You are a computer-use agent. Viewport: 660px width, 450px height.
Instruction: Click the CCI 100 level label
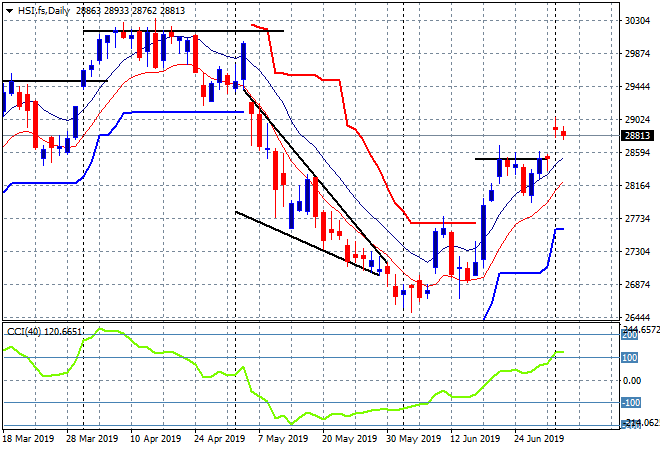click(x=630, y=358)
